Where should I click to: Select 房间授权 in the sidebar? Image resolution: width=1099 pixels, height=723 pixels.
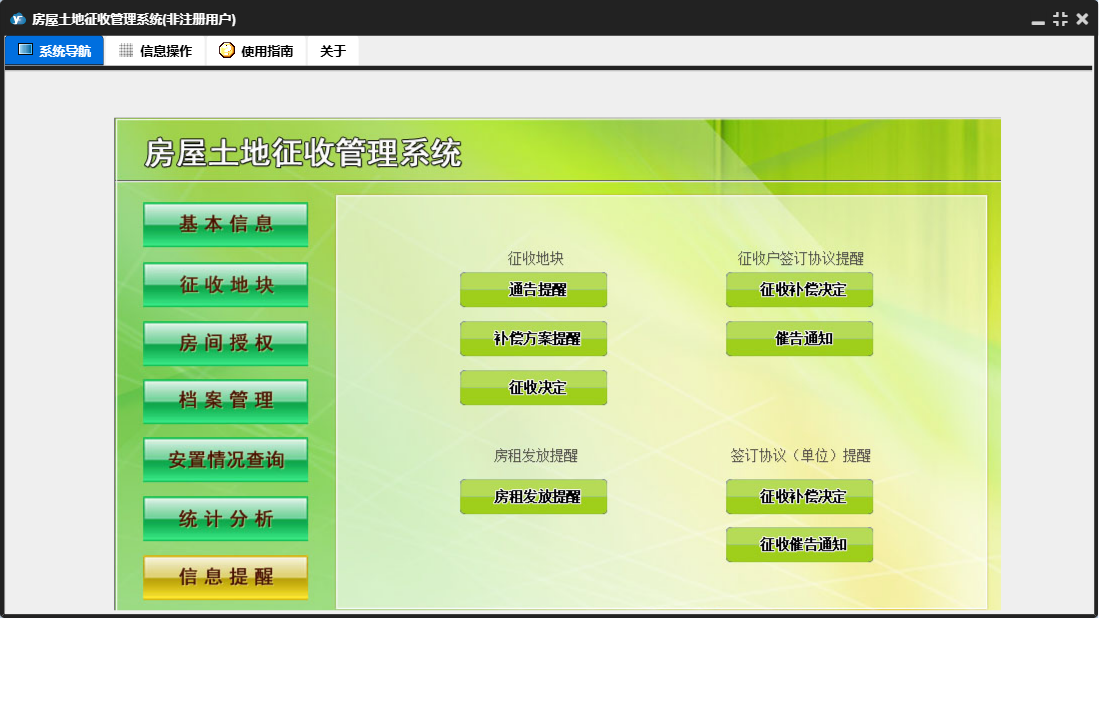click(x=225, y=344)
